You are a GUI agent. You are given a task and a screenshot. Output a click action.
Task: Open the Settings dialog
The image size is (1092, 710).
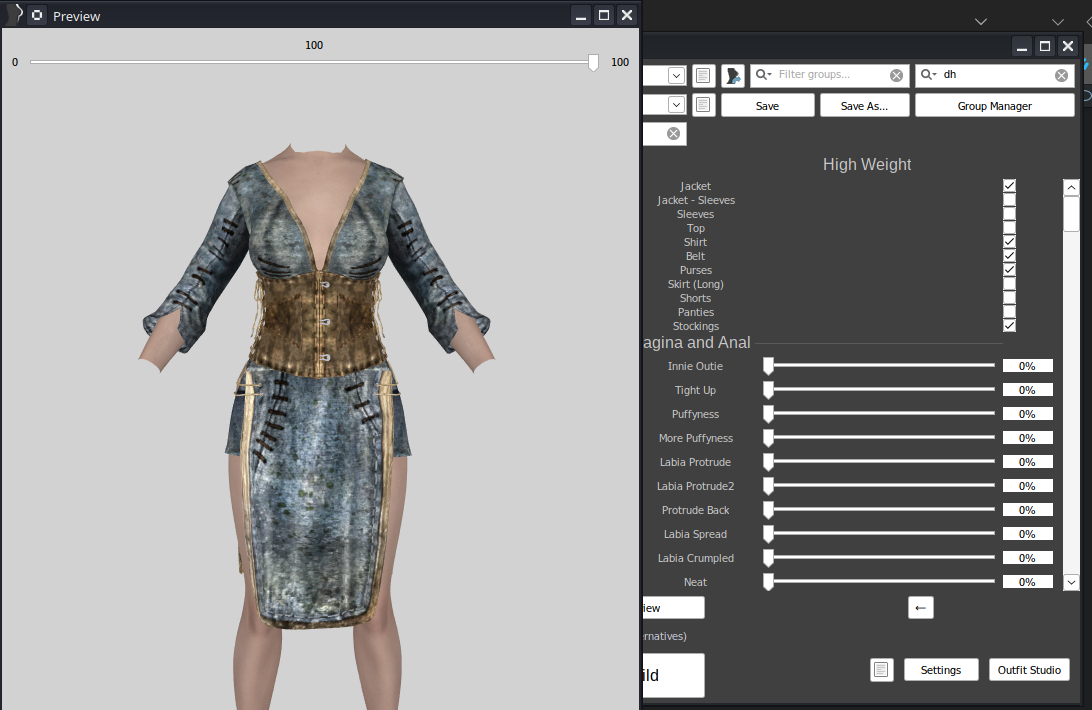pos(940,670)
